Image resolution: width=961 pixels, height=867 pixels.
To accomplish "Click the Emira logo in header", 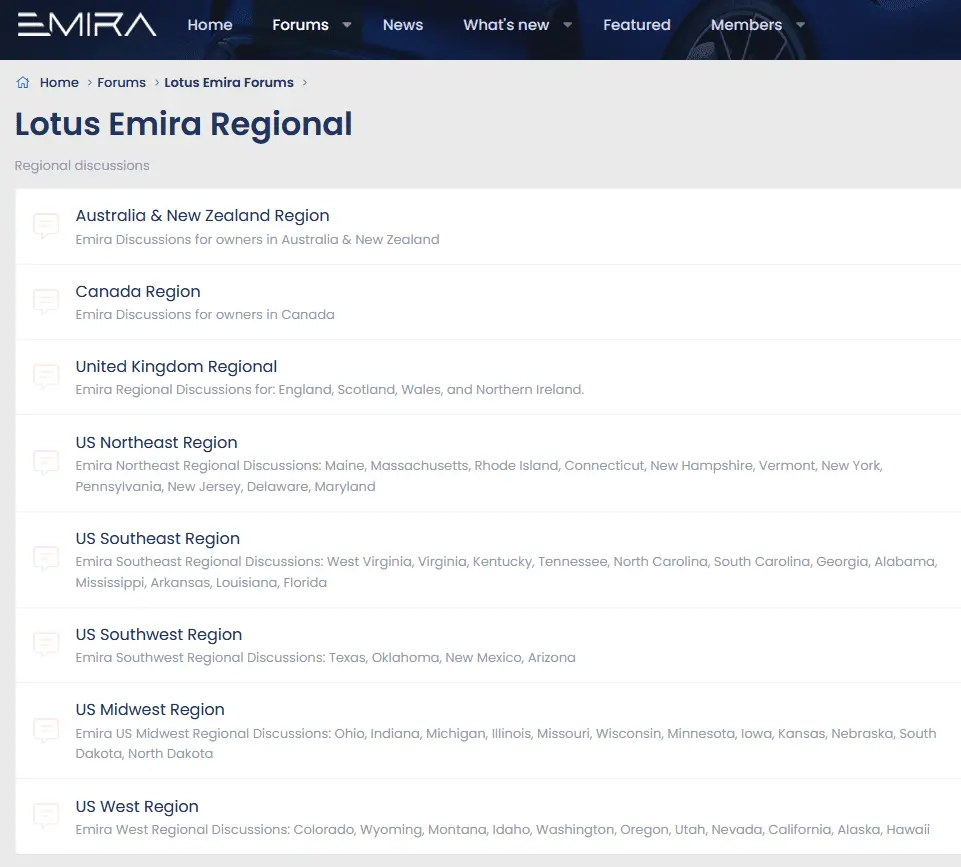I will [x=87, y=25].
